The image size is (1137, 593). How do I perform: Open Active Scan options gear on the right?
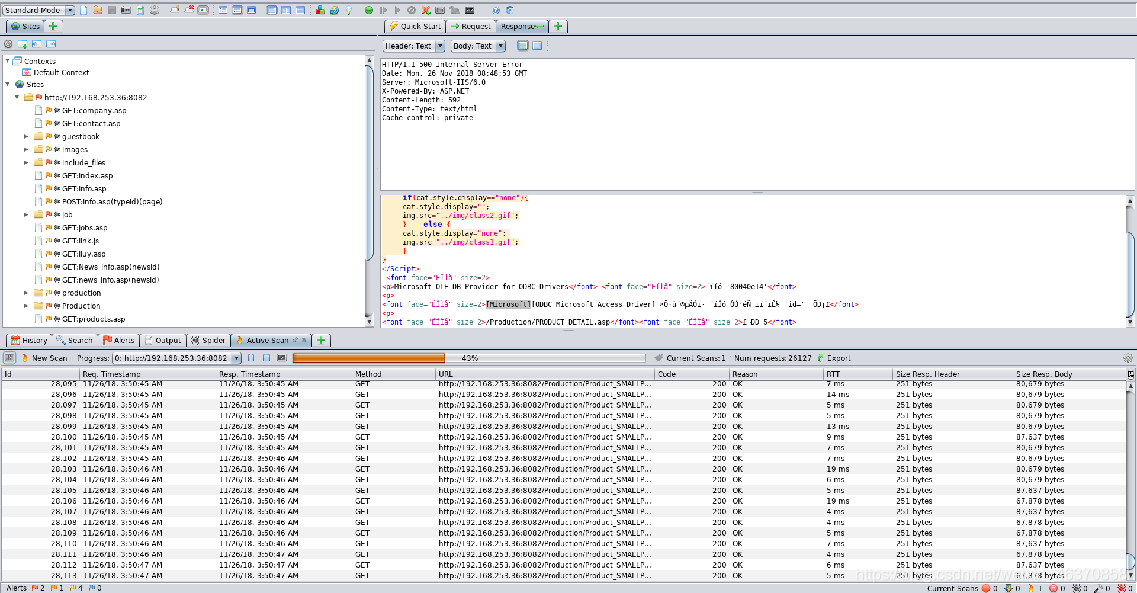click(1128, 357)
